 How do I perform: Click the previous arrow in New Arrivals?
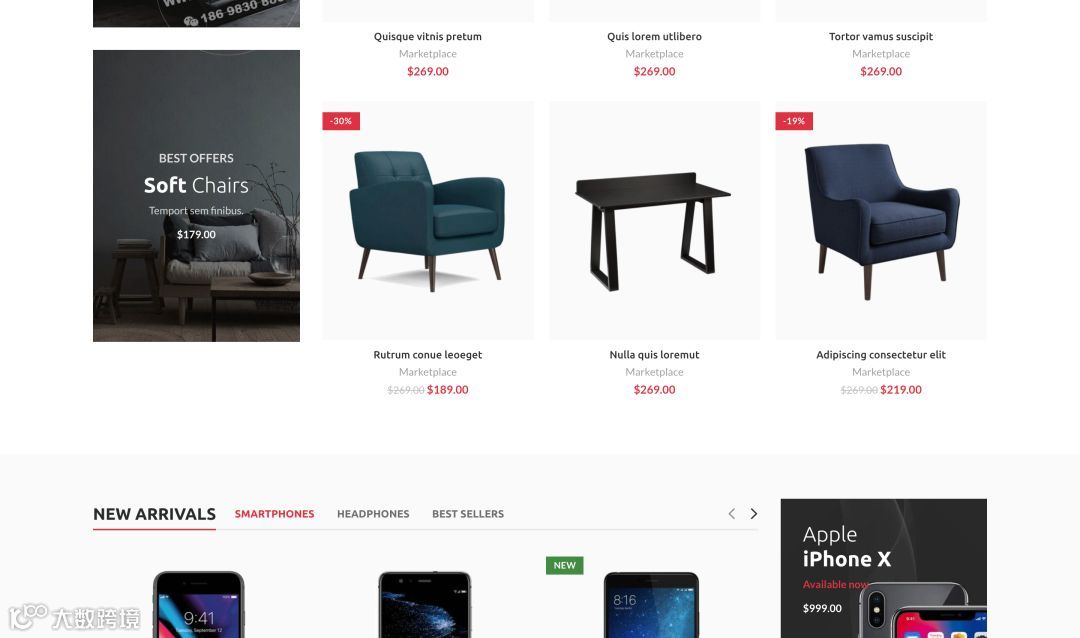click(731, 514)
